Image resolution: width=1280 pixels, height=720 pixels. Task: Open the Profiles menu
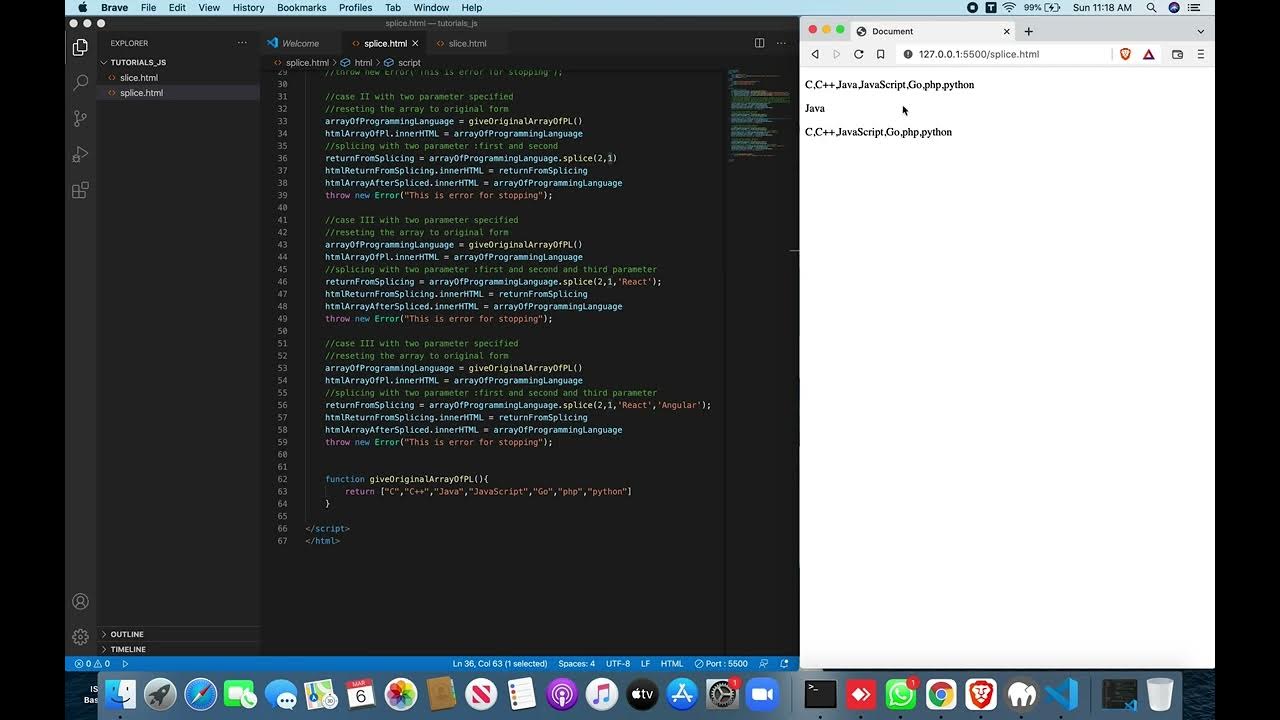[x=355, y=7]
